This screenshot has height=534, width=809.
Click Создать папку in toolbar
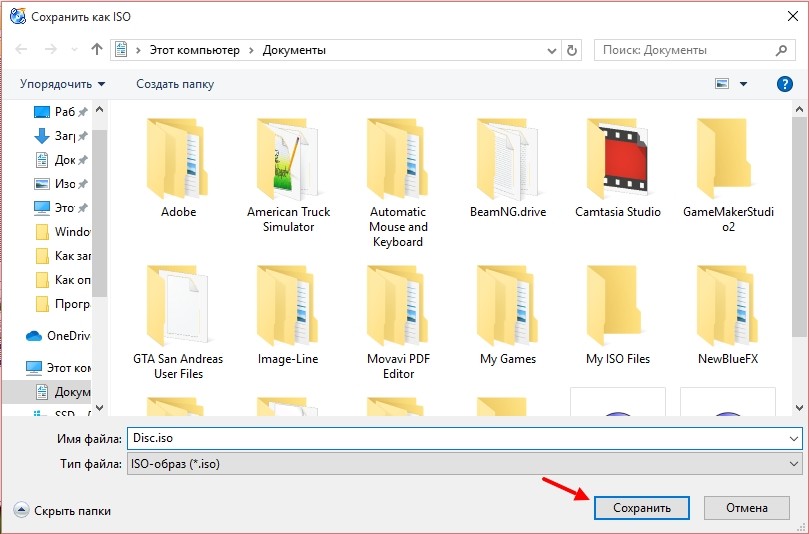tap(175, 84)
